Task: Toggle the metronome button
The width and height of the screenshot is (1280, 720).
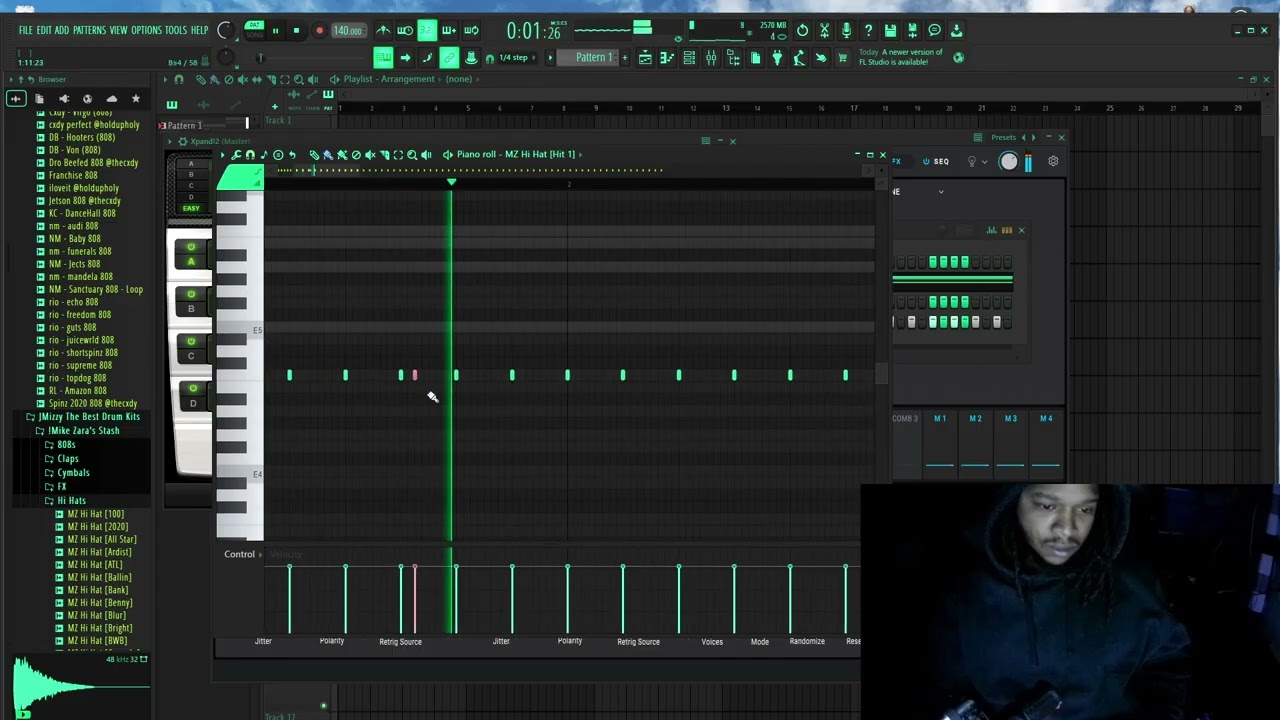Action: point(383,30)
